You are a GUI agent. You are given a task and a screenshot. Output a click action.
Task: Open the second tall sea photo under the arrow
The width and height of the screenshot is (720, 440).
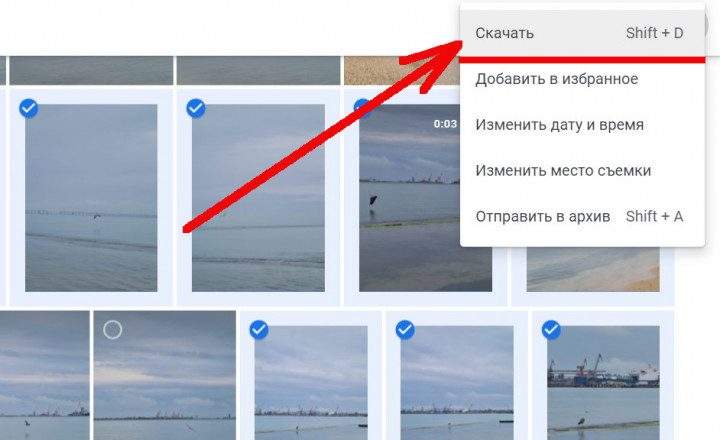pyautogui.click(x=258, y=198)
